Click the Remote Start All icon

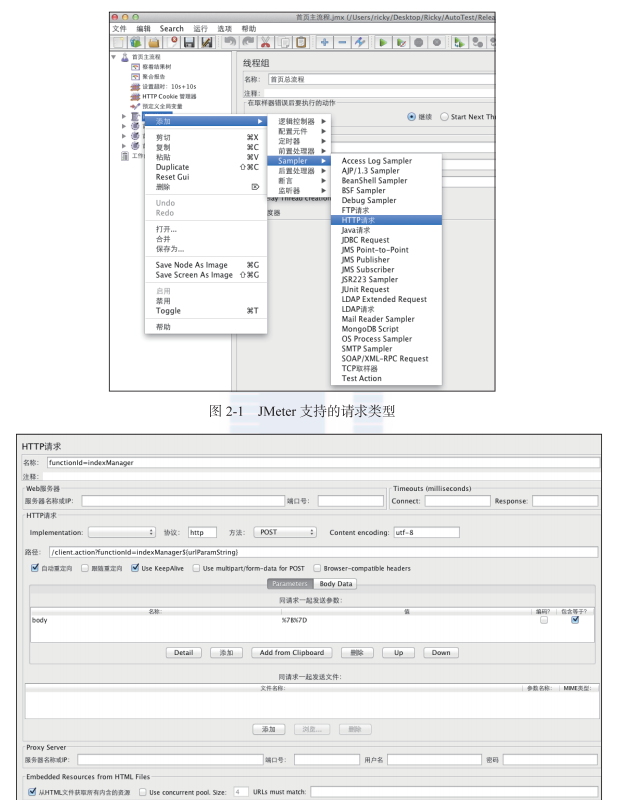pyautogui.click(x=459, y=42)
